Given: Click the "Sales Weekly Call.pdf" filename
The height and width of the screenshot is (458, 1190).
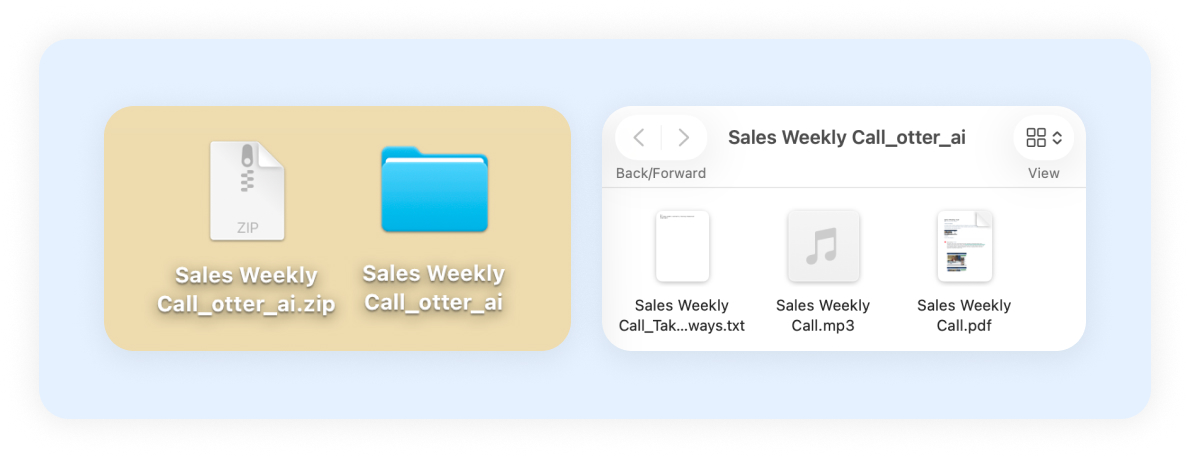Looking at the screenshot, I should tap(964, 315).
